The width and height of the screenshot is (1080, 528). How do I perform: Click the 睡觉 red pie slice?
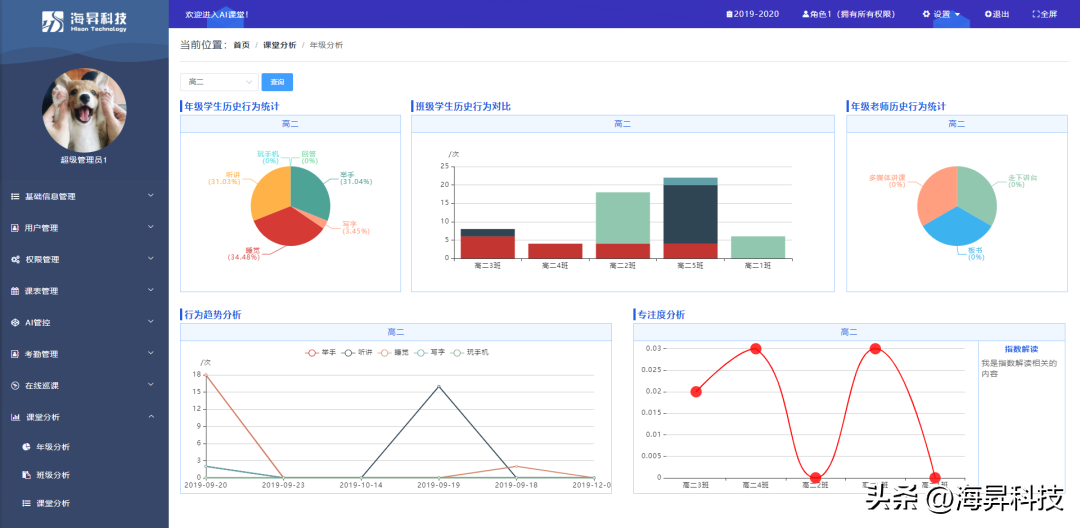pos(286,227)
